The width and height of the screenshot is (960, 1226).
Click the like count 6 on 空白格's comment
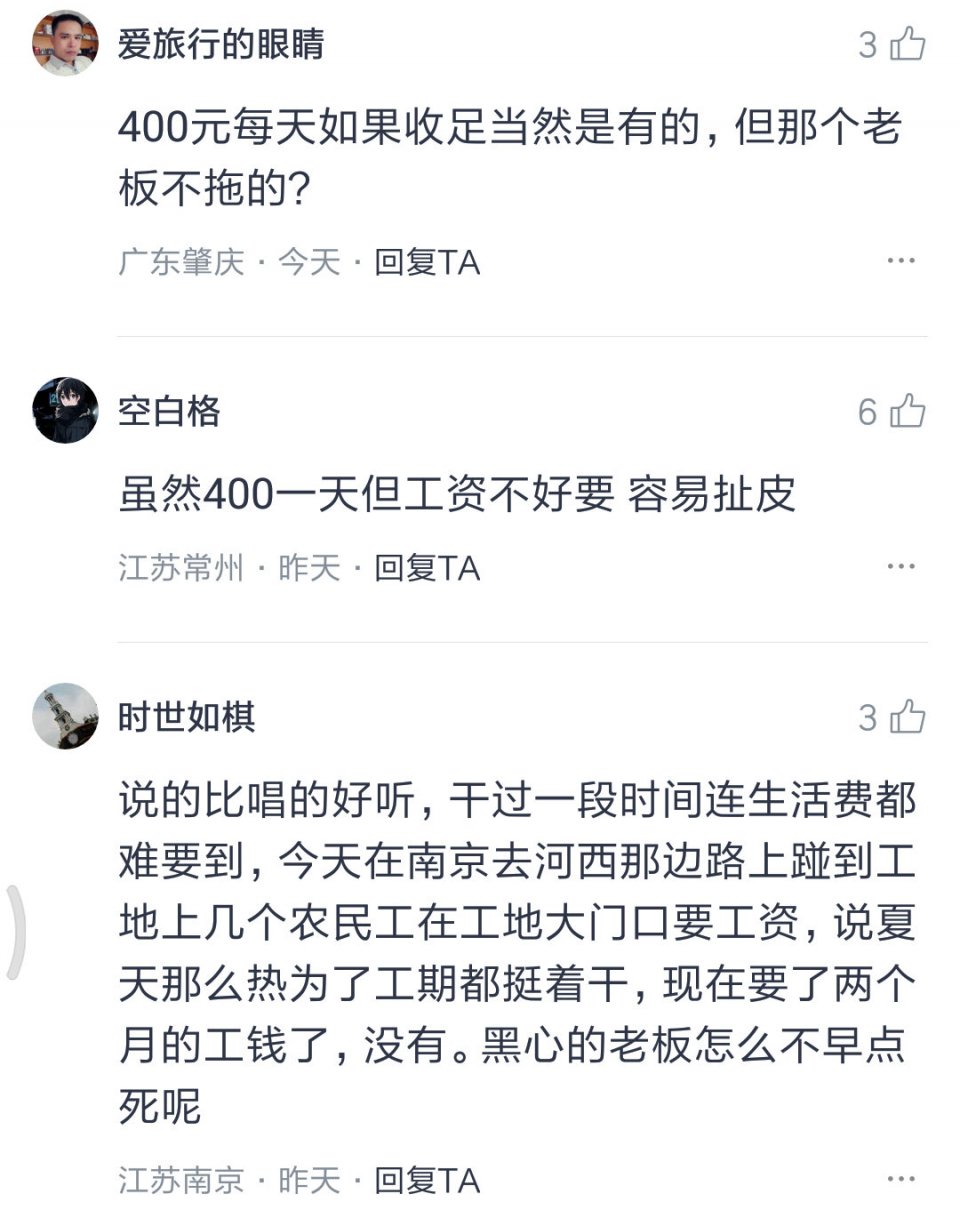(867, 412)
